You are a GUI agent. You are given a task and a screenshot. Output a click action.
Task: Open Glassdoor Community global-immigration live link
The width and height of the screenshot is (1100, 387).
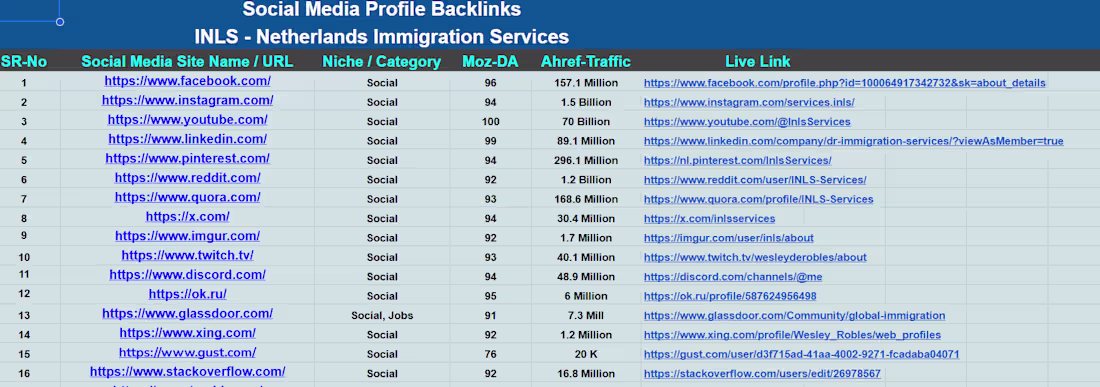[x=794, y=316]
